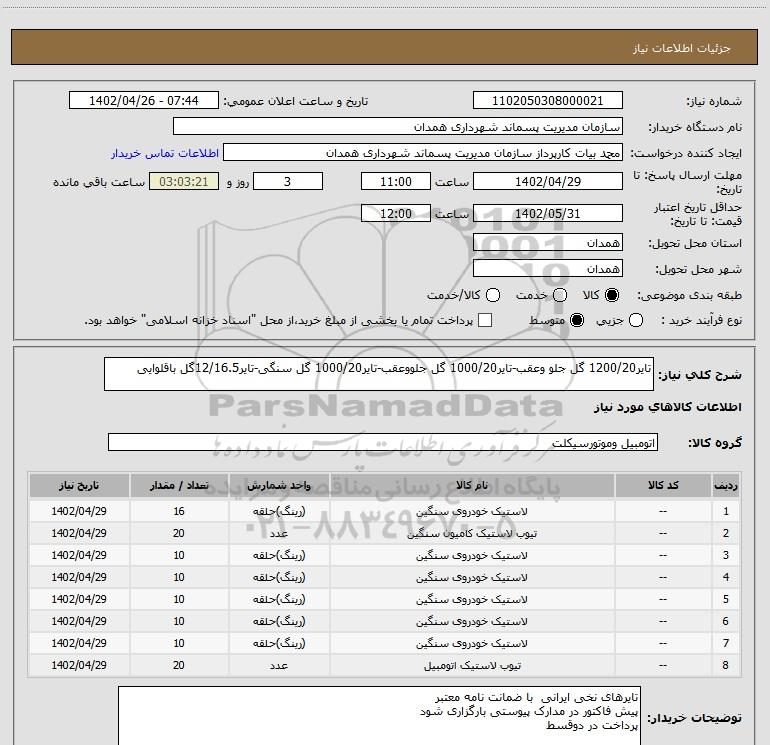Click the request creator name field

423,153
